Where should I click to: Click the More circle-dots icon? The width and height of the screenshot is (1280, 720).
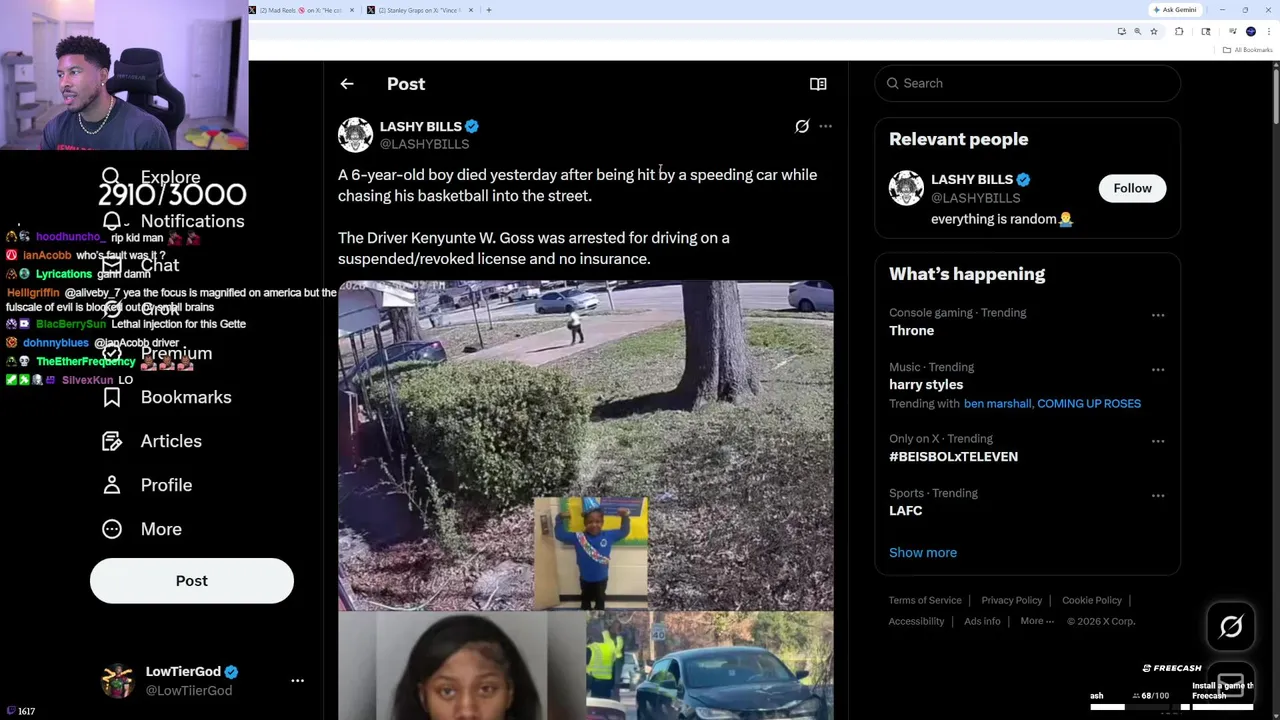pyautogui.click(x=112, y=529)
